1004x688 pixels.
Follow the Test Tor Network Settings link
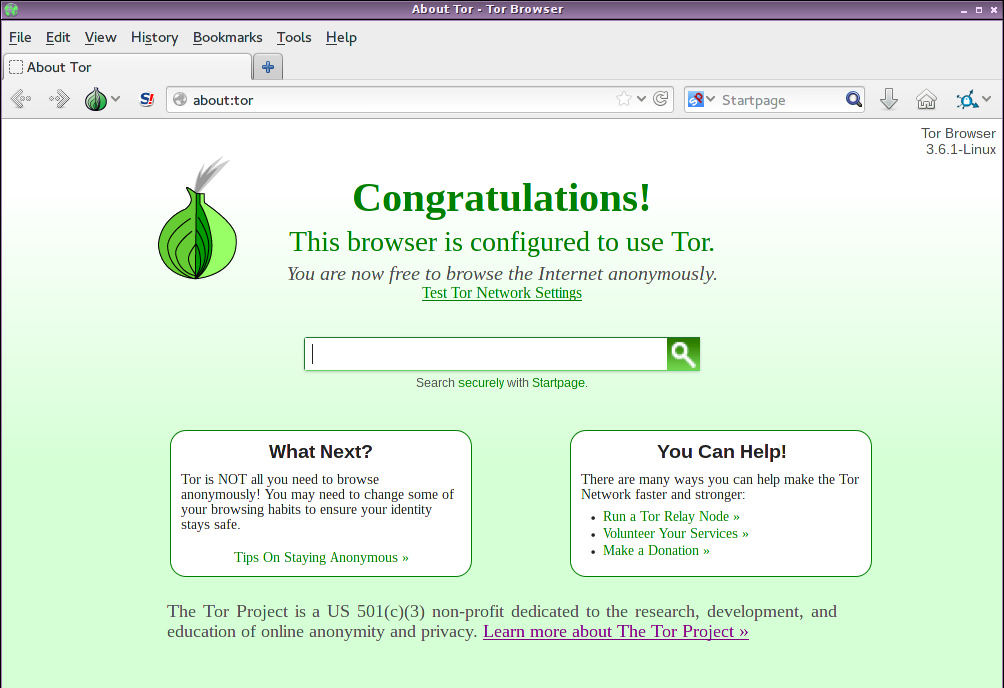tap(502, 293)
